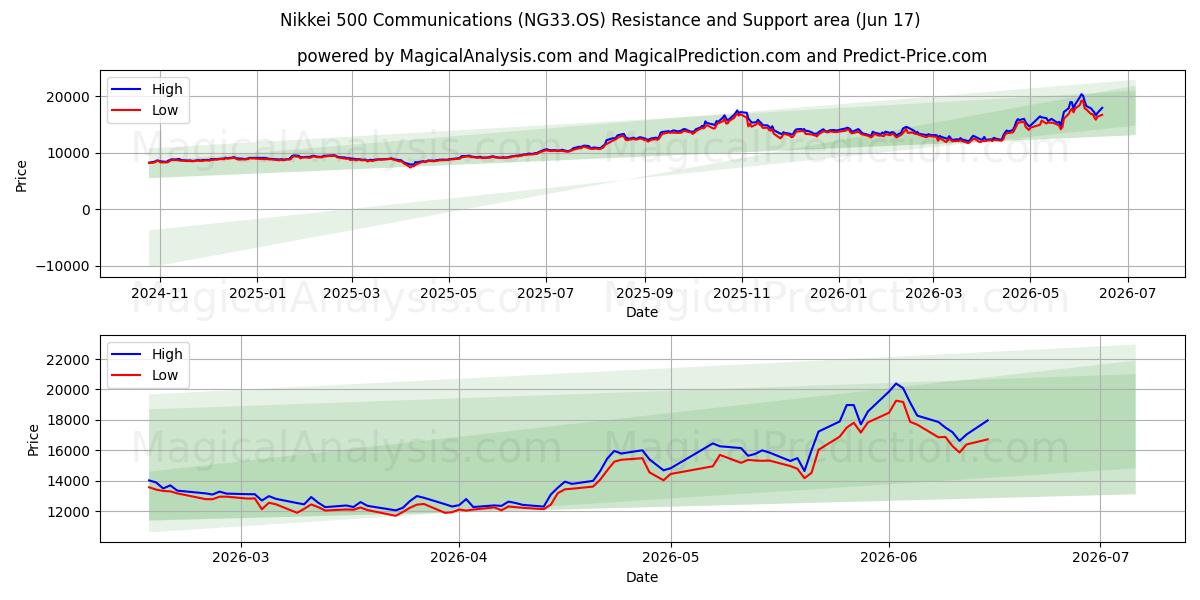1200x600 pixels.
Task: Click the 2026-07 tick label on bottom chart
Action: click(x=1100, y=558)
